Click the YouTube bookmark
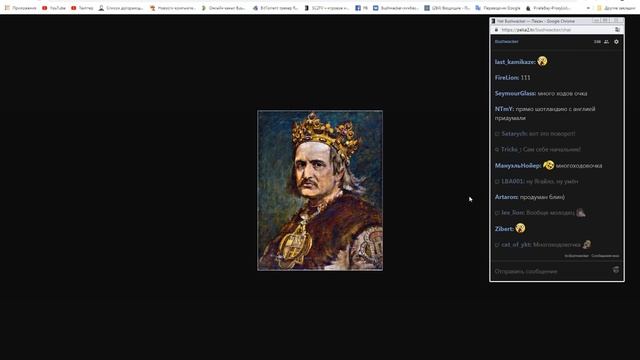The height and width of the screenshot is (360, 640). point(54,8)
